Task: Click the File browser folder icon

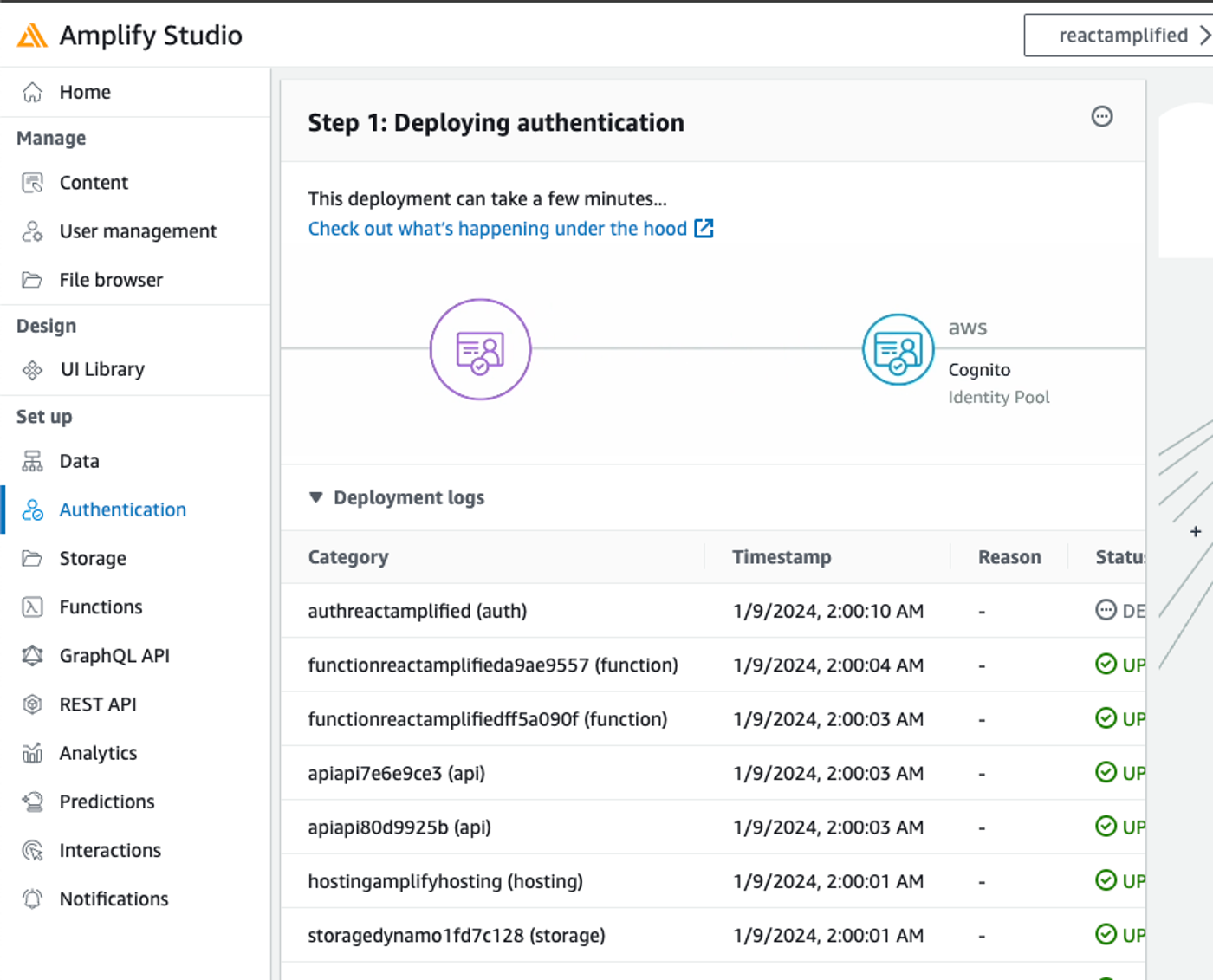Action: click(33, 279)
